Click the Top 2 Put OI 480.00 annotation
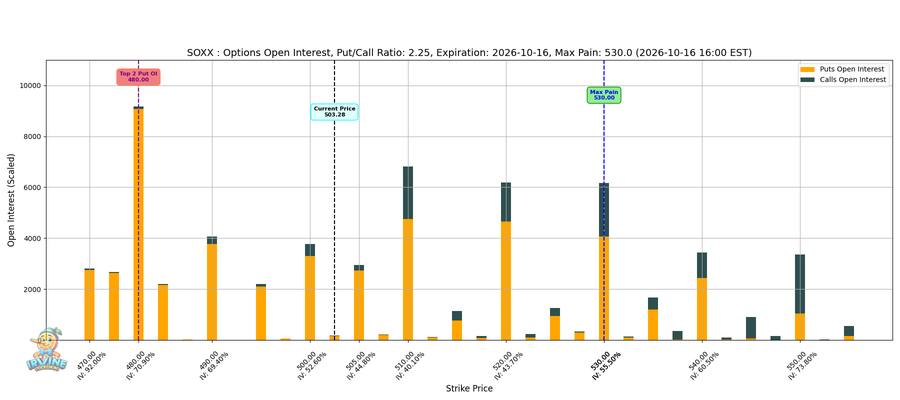Viewport: 900px width, 400px height. click(138, 77)
